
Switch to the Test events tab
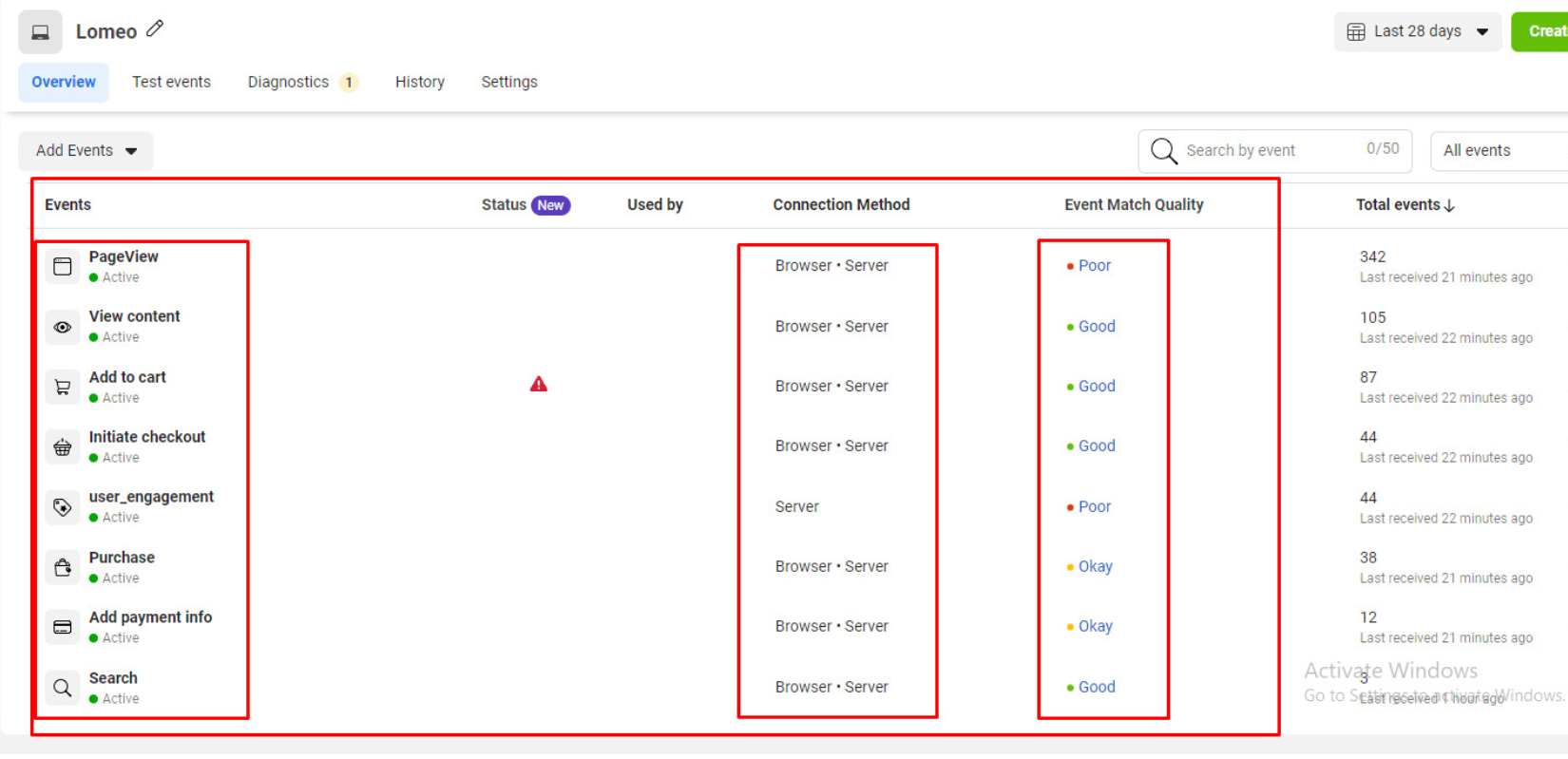pos(171,83)
